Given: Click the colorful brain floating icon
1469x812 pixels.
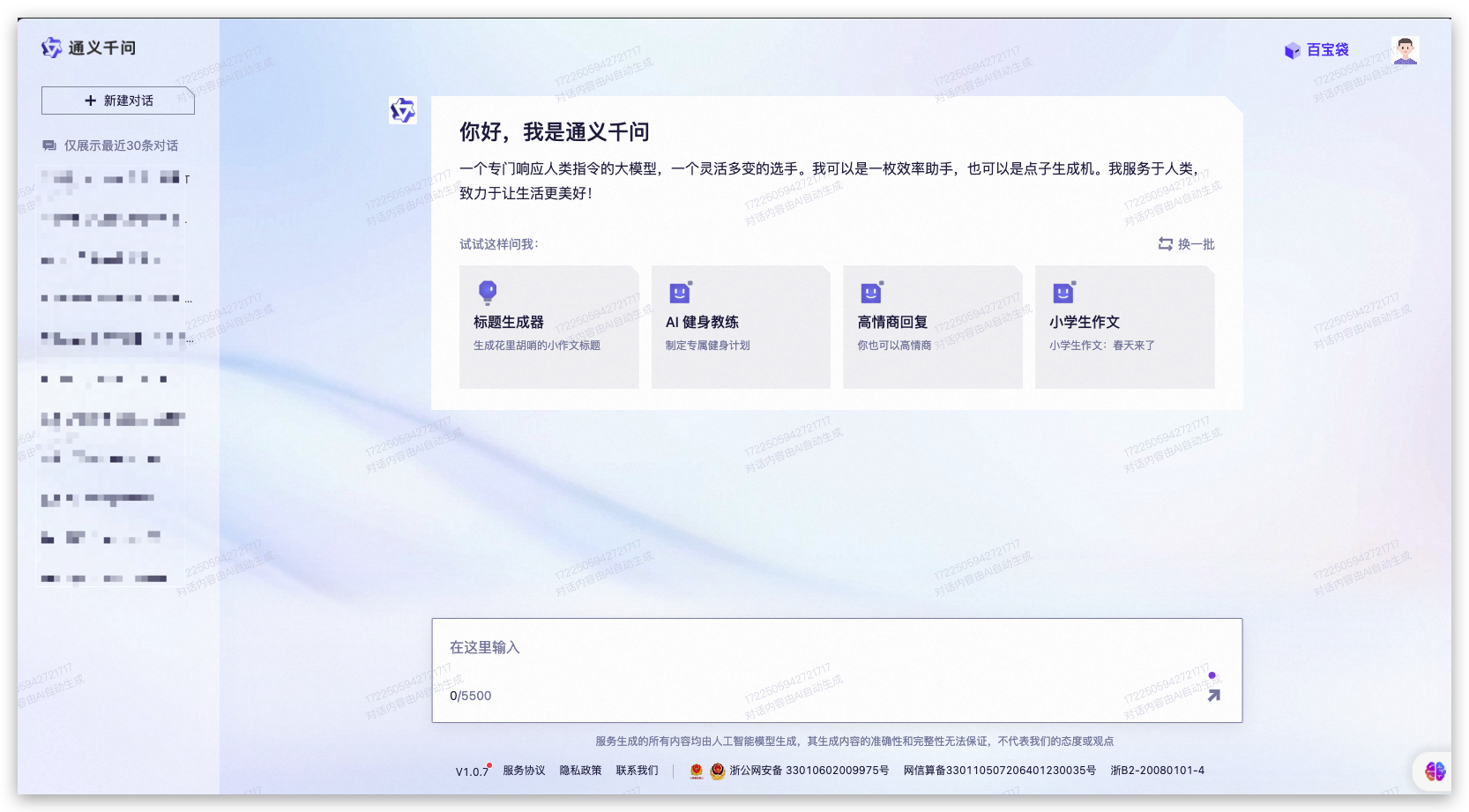Looking at the screenshot, I should point(1435,771).
